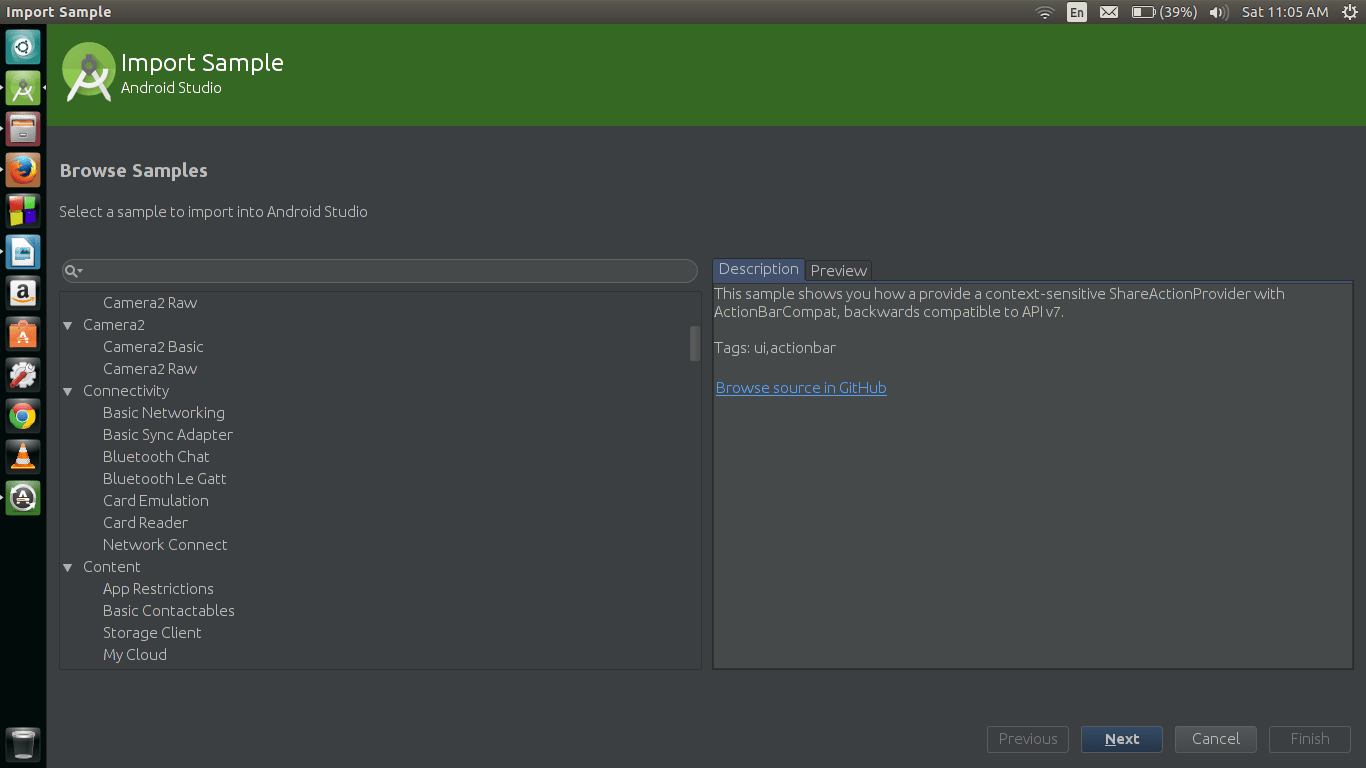Click the Android Studio logo in header
Screen dimensions: 1366x768
[89, 71]
